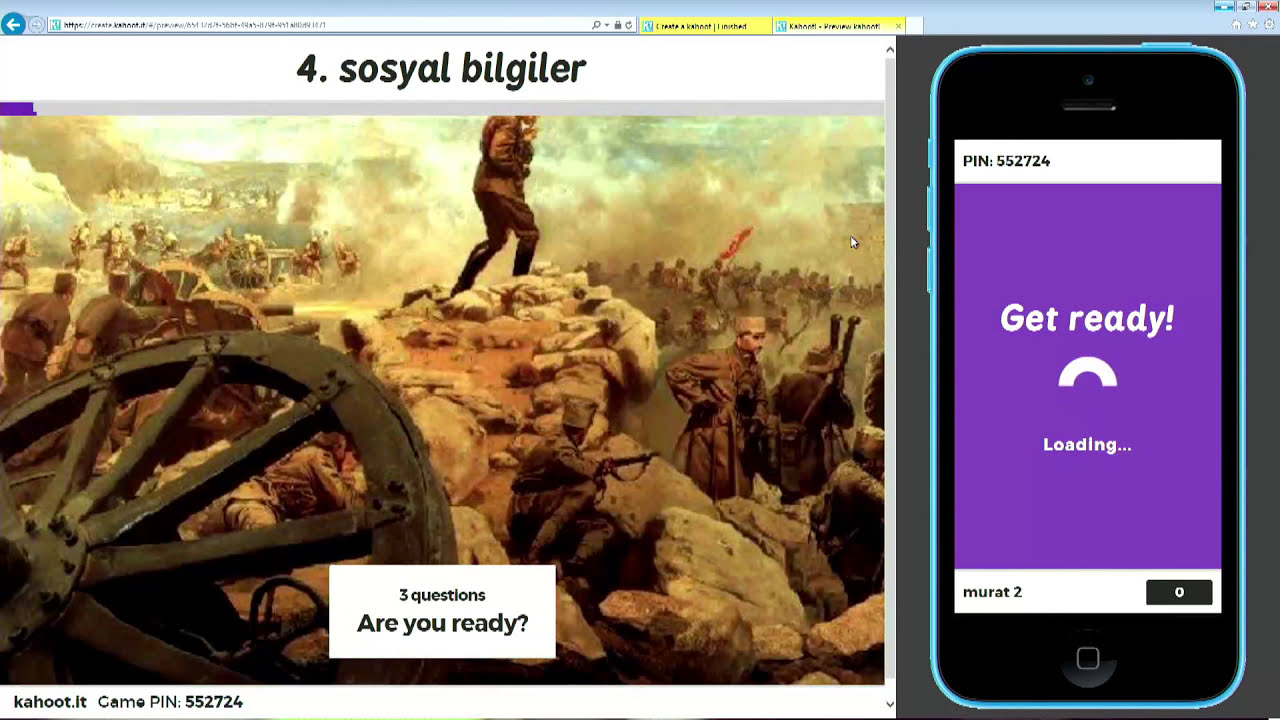This screenshot has width=1280, height=720.
Task: Click the page scrollbar down arrow
Action: [x=890, y=704]
